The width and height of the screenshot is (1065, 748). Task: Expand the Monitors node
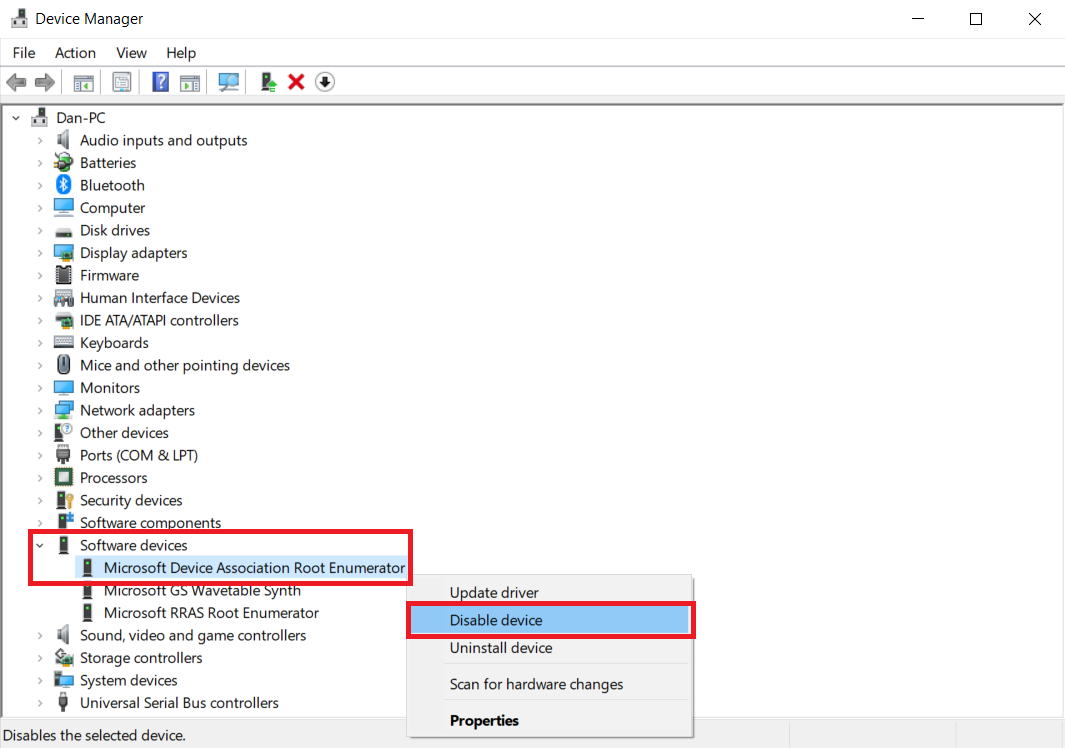(40, 388)
